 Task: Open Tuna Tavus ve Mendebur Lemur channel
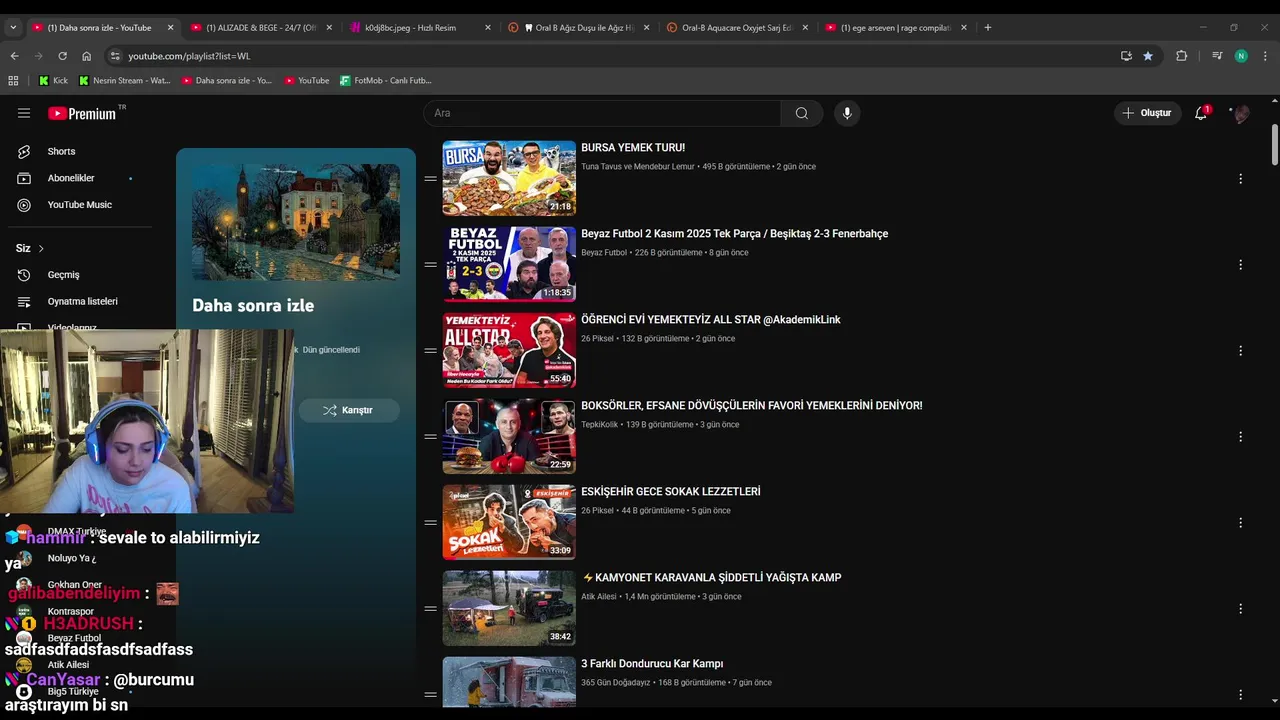tap(637, 167)
